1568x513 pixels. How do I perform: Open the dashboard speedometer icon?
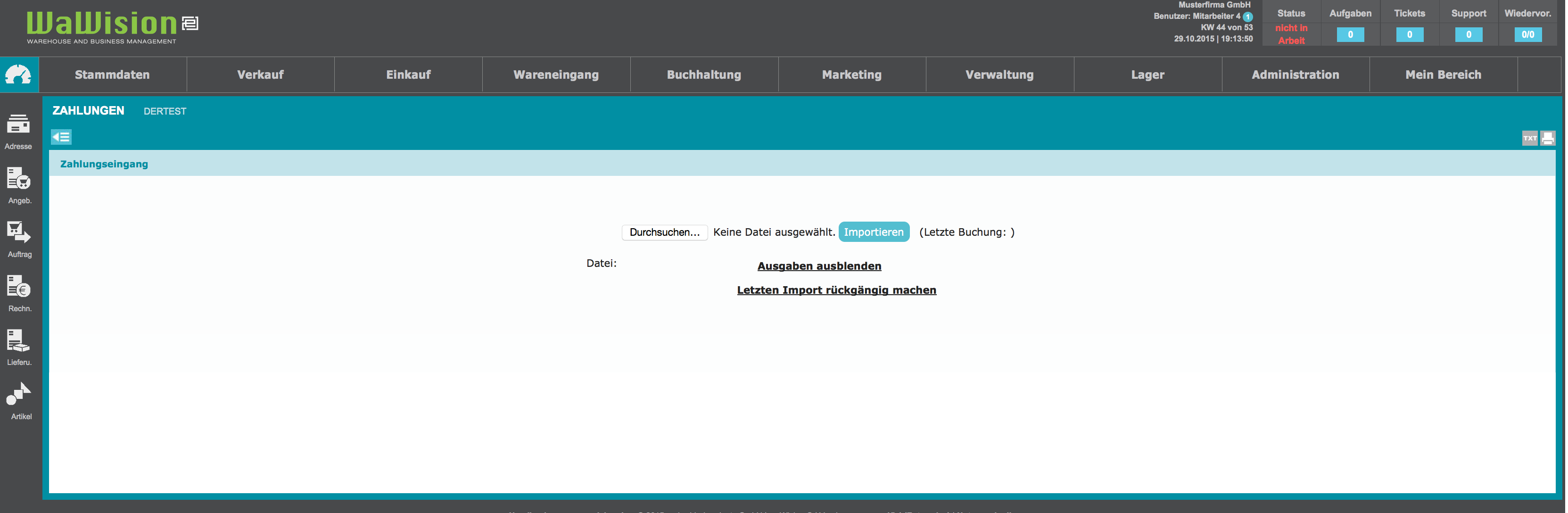point(19,74)
